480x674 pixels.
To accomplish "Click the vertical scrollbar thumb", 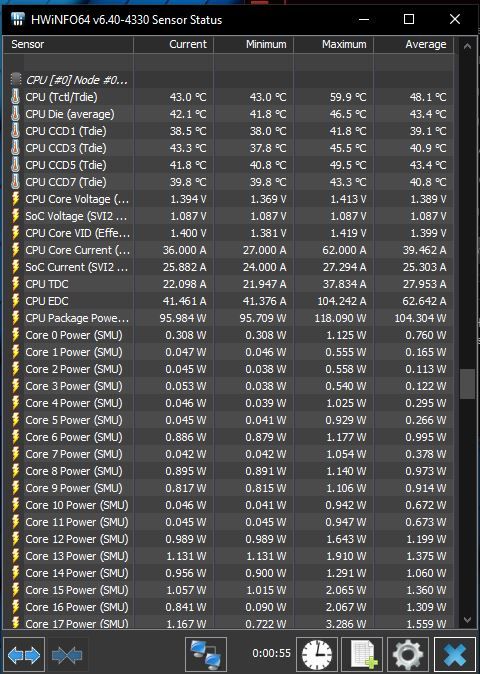I will pos(467,384).
